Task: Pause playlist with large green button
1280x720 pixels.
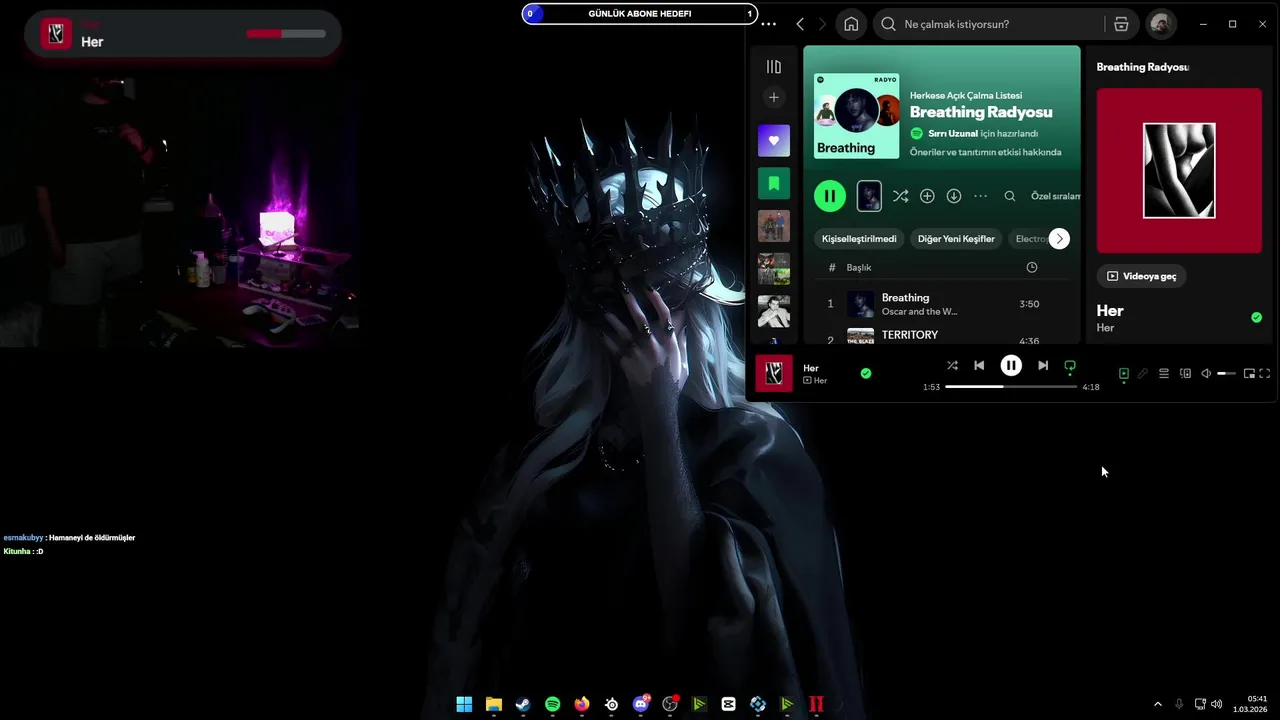Action: click(829, 196)
